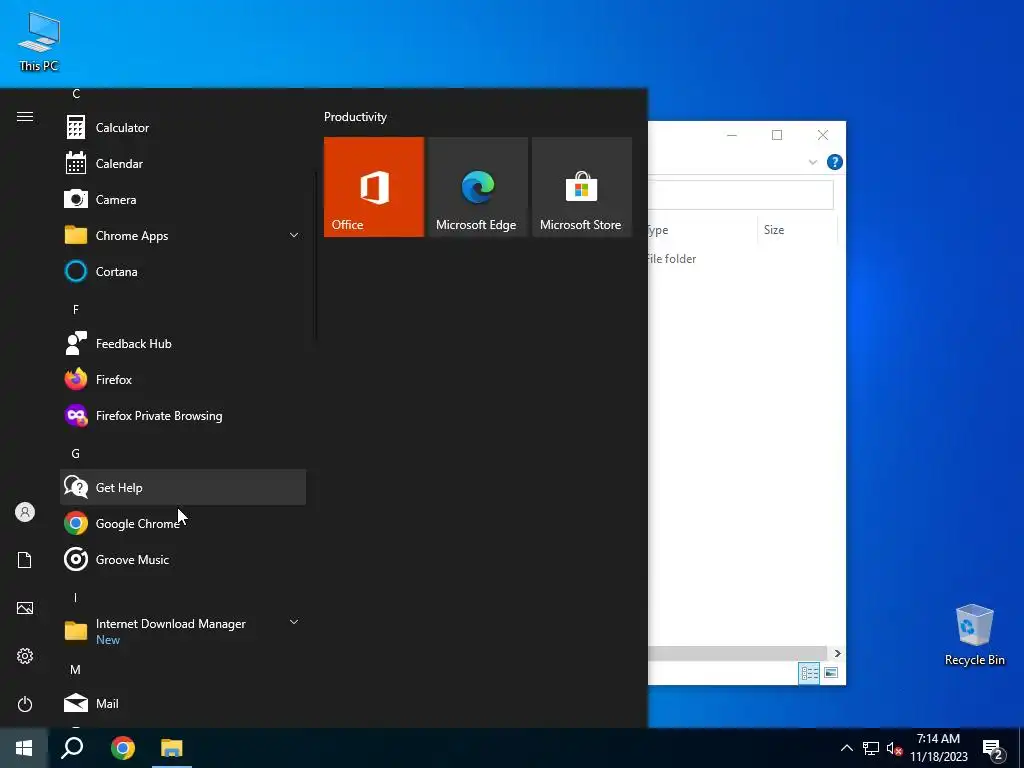
Task: Open the taskbar clock and date
Action: pos(938,748)
